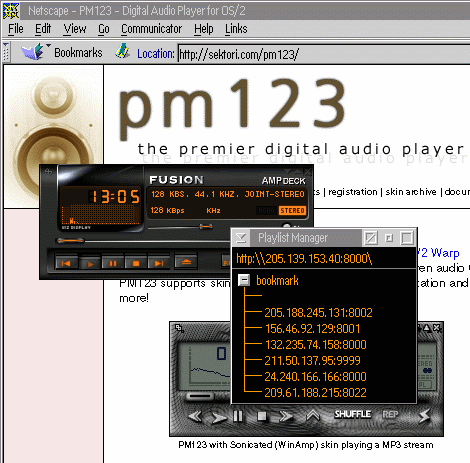Toggle REP repeat on the Sonicated skin
This screenshot has width=470, height=463.
coord(390,414)
